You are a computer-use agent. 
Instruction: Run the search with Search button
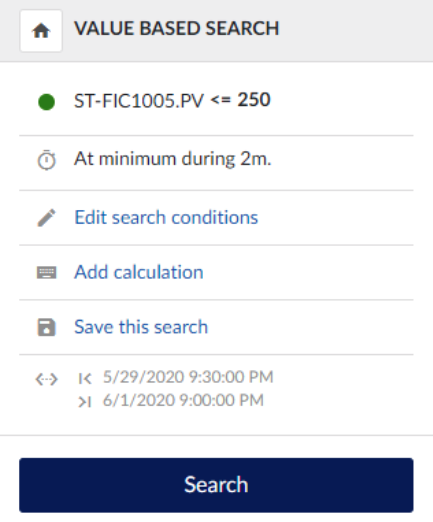[216, 485]
